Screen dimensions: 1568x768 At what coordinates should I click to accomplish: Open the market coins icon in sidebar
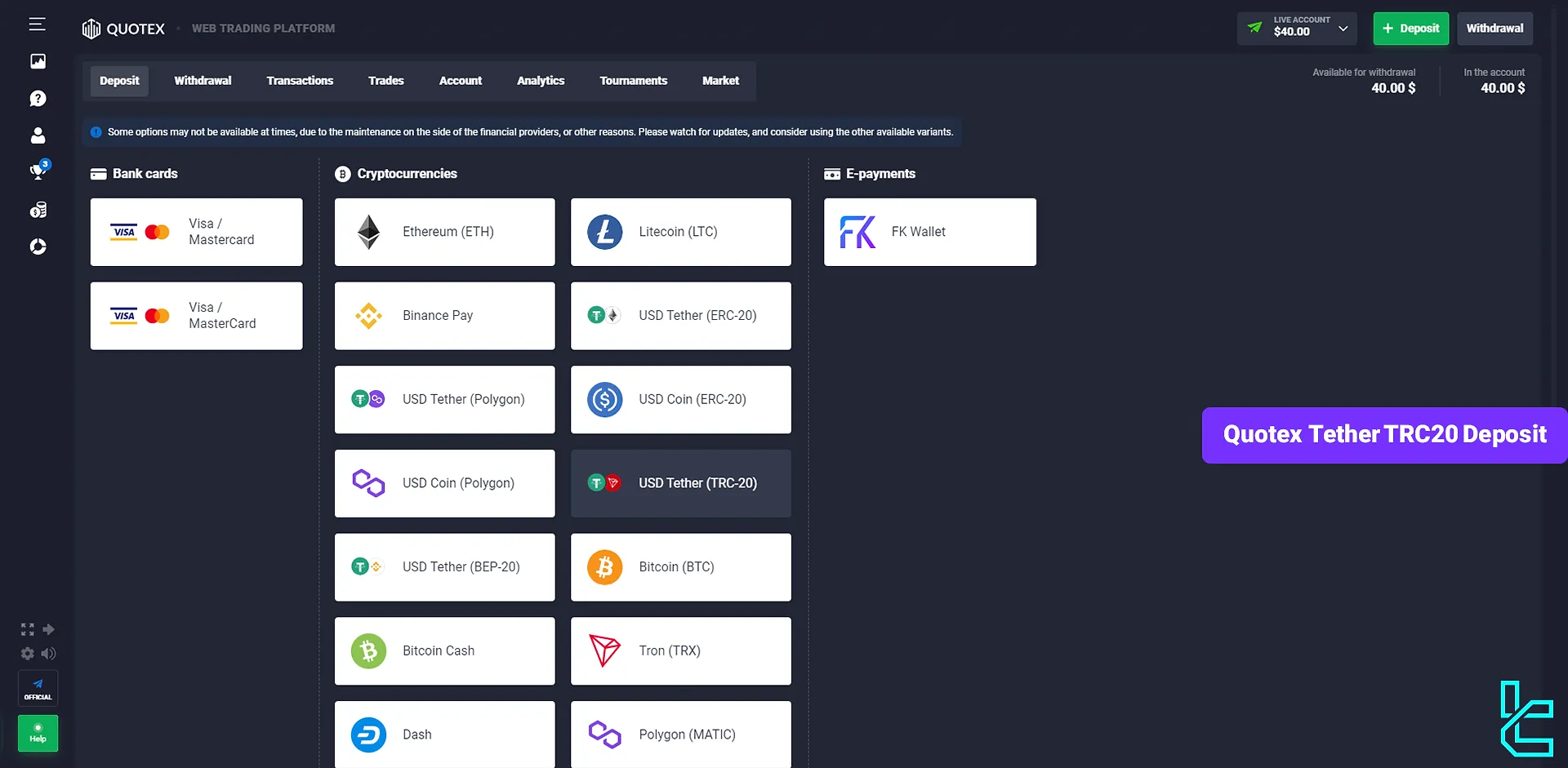pos(38,210)
